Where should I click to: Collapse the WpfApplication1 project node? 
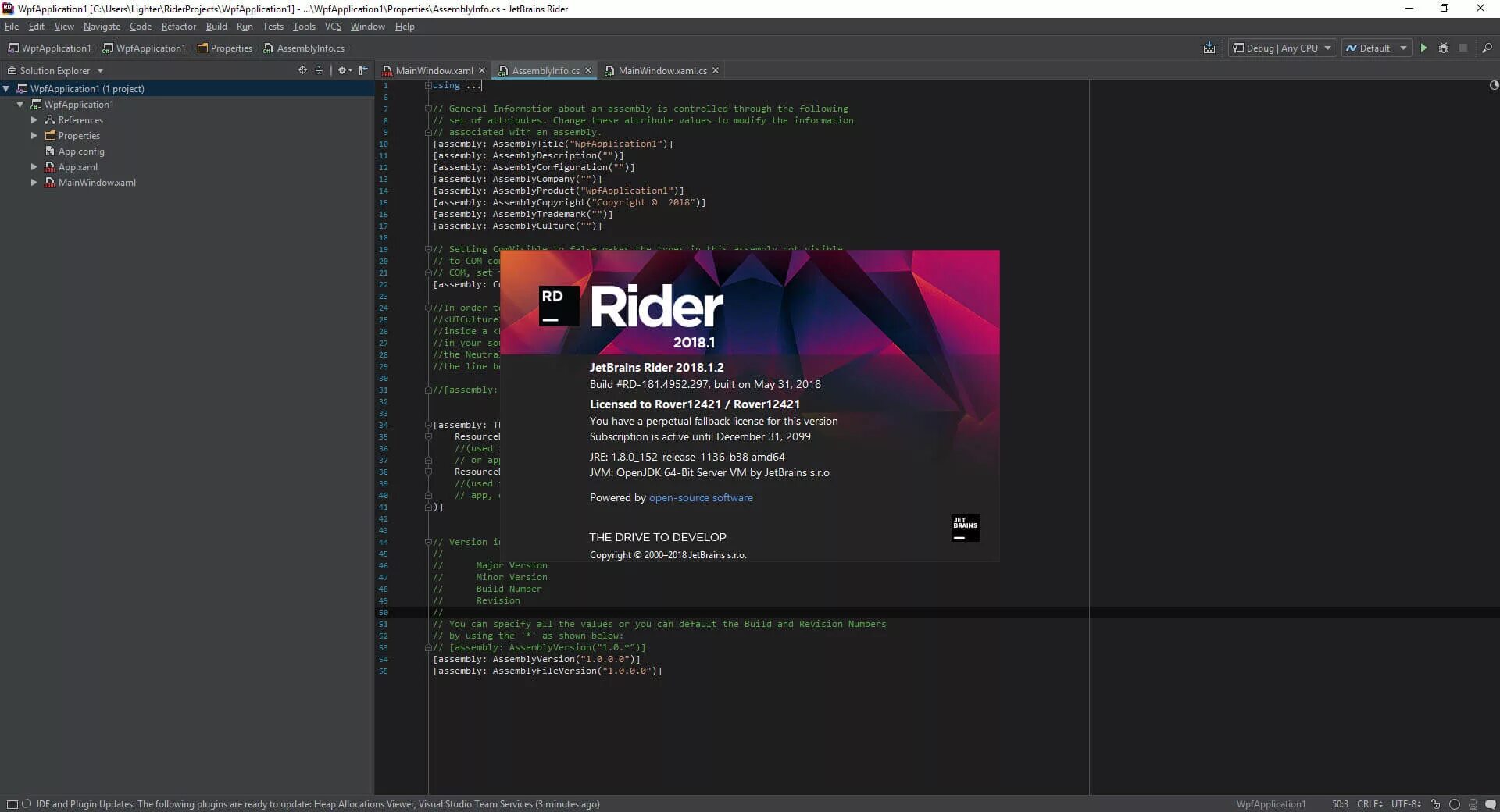pos(20,105)
